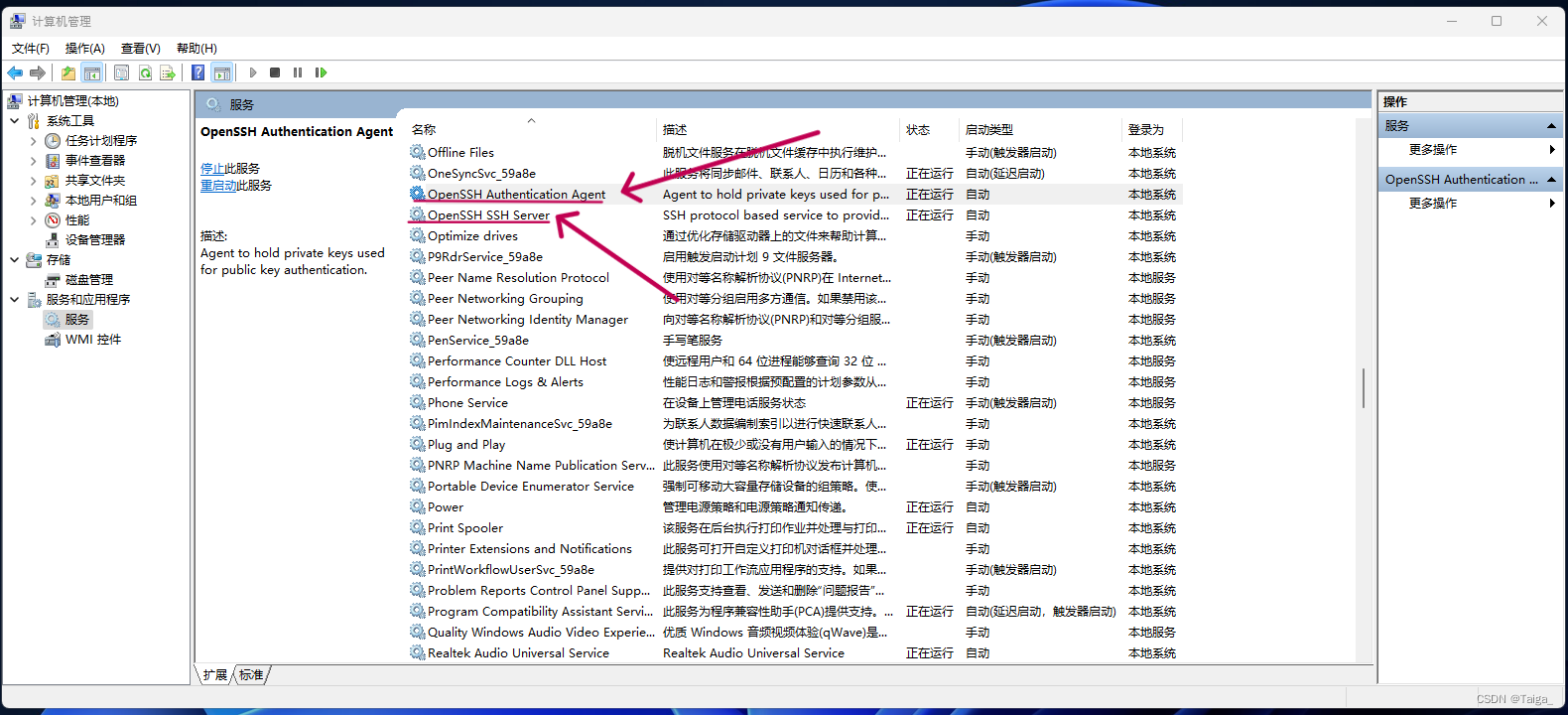Expand the 共享文件夹 node
Viewport: 1568px width, 715px height.
[34, 181]
